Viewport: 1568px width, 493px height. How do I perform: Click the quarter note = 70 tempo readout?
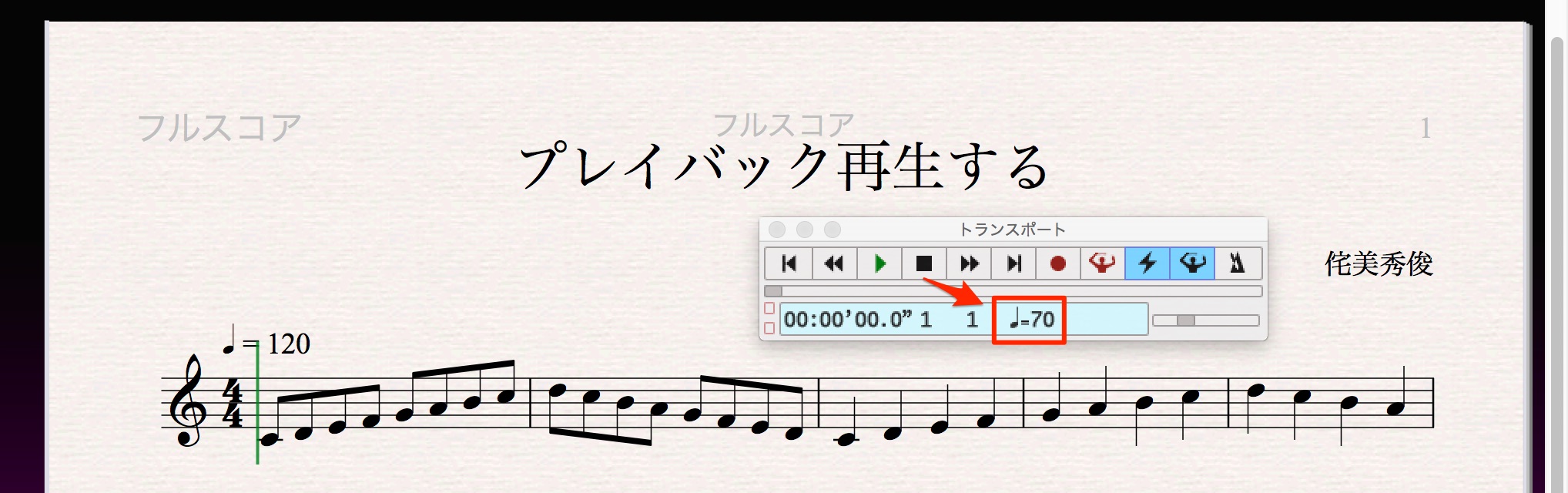[1032, 319]
